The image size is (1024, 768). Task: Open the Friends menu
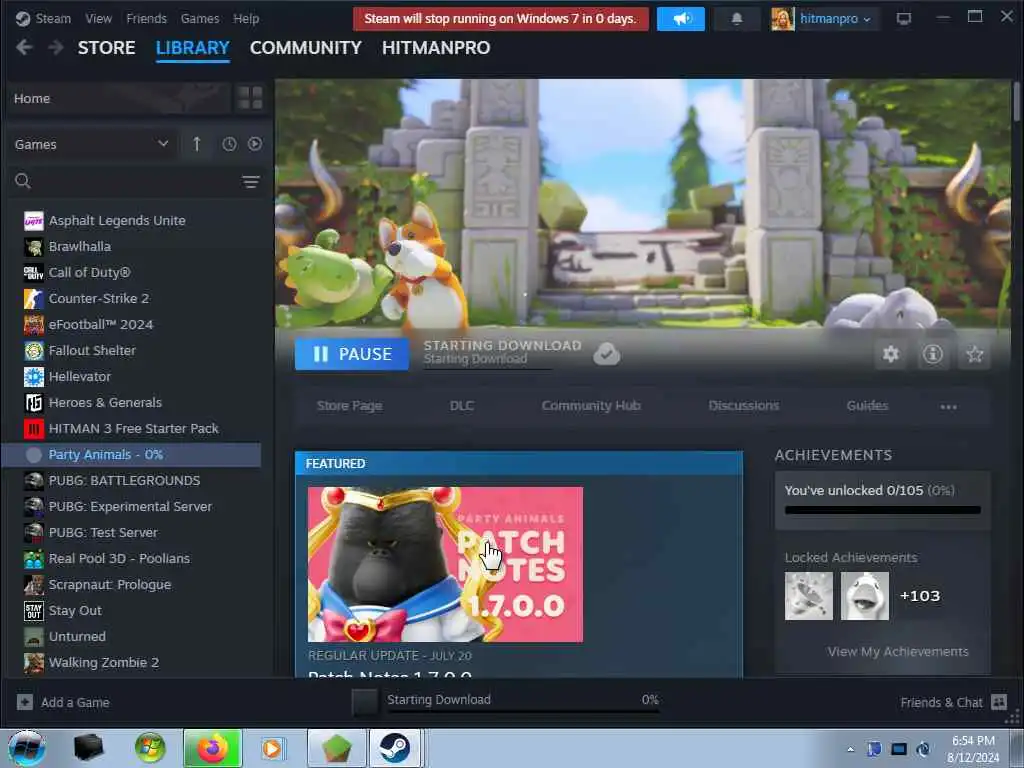tap(146, 19)
